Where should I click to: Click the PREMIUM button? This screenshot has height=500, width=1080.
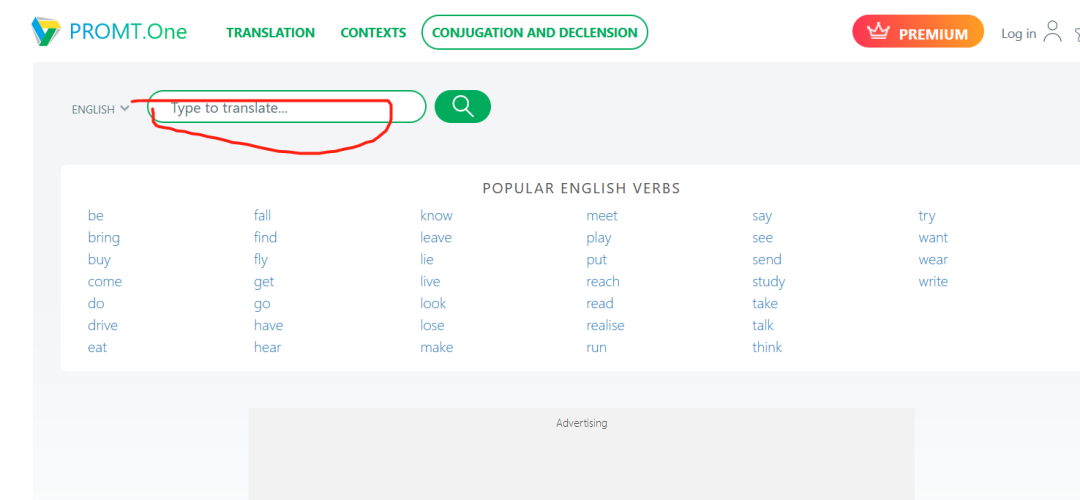click(918, 32)
